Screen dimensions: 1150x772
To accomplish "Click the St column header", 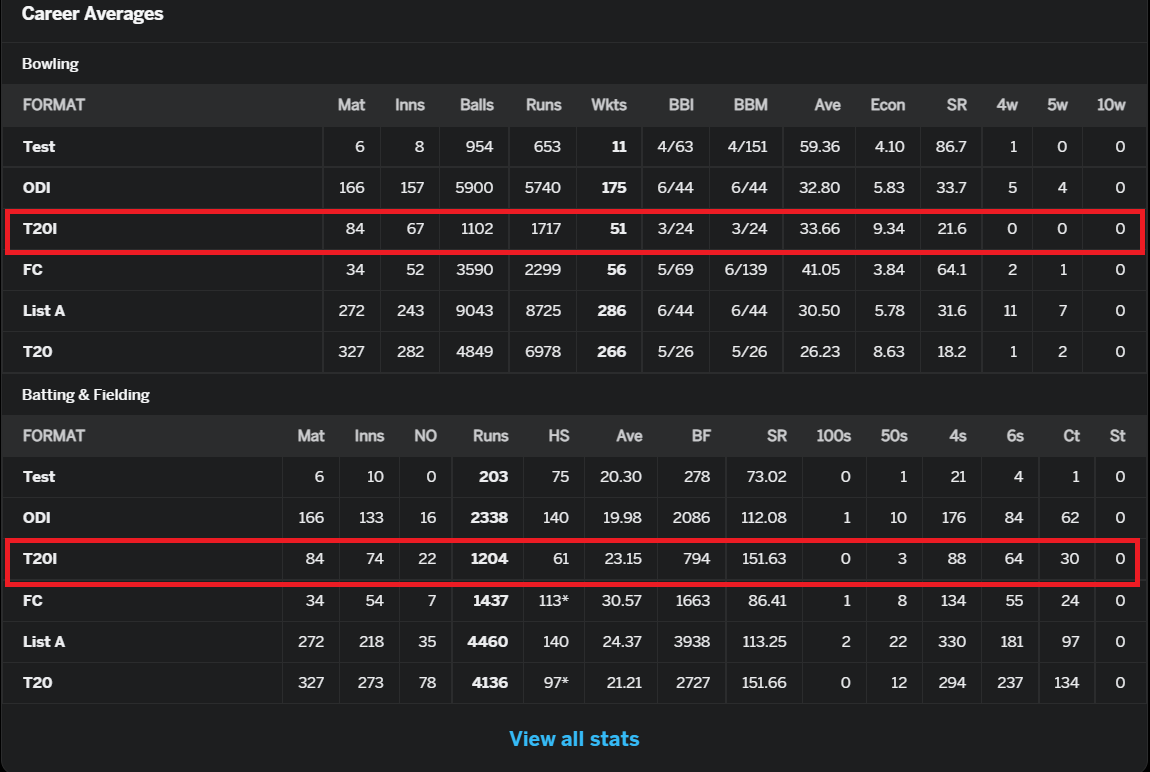I will point(1117,435).
